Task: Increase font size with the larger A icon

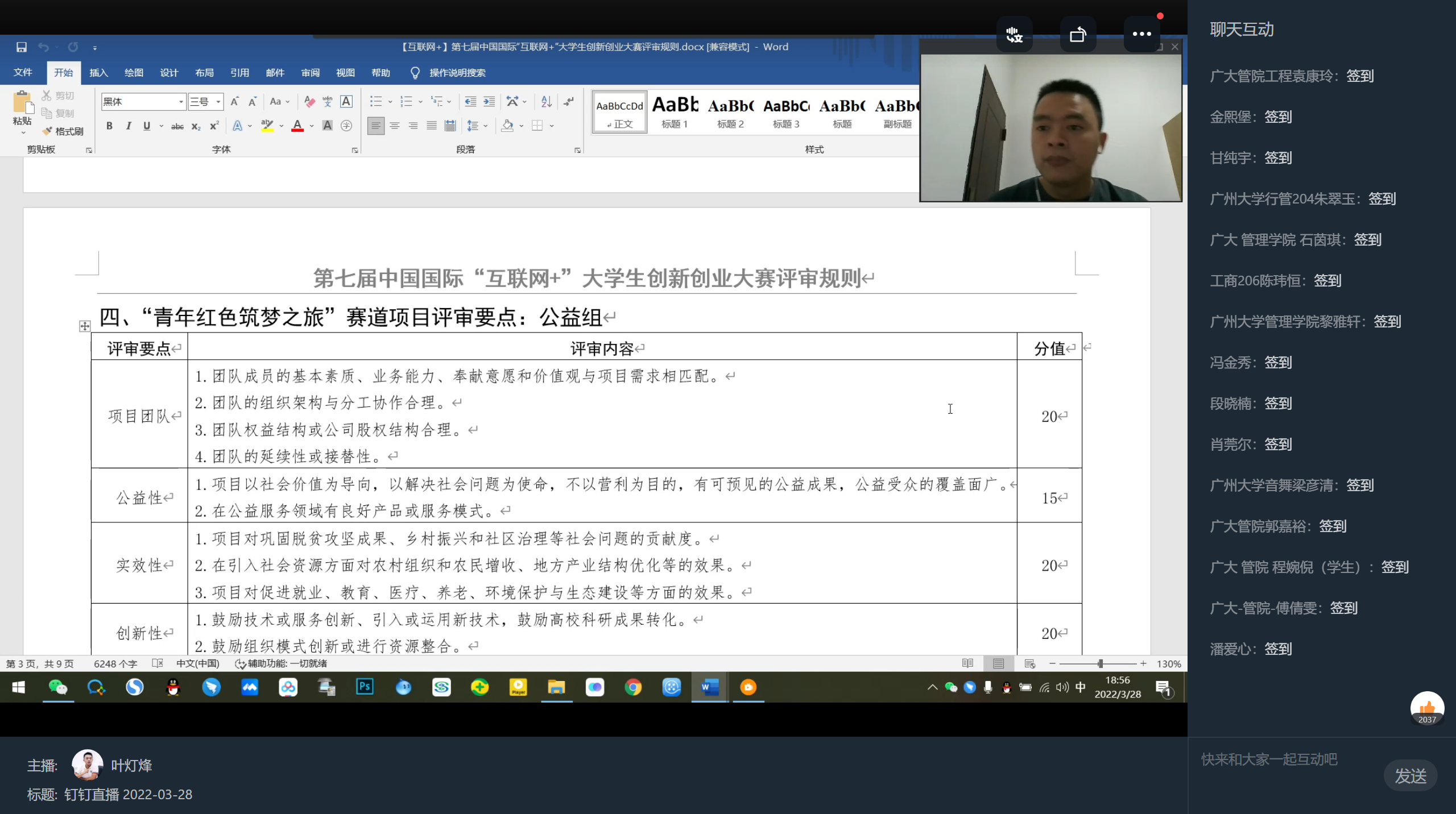Action: (234, 101)
